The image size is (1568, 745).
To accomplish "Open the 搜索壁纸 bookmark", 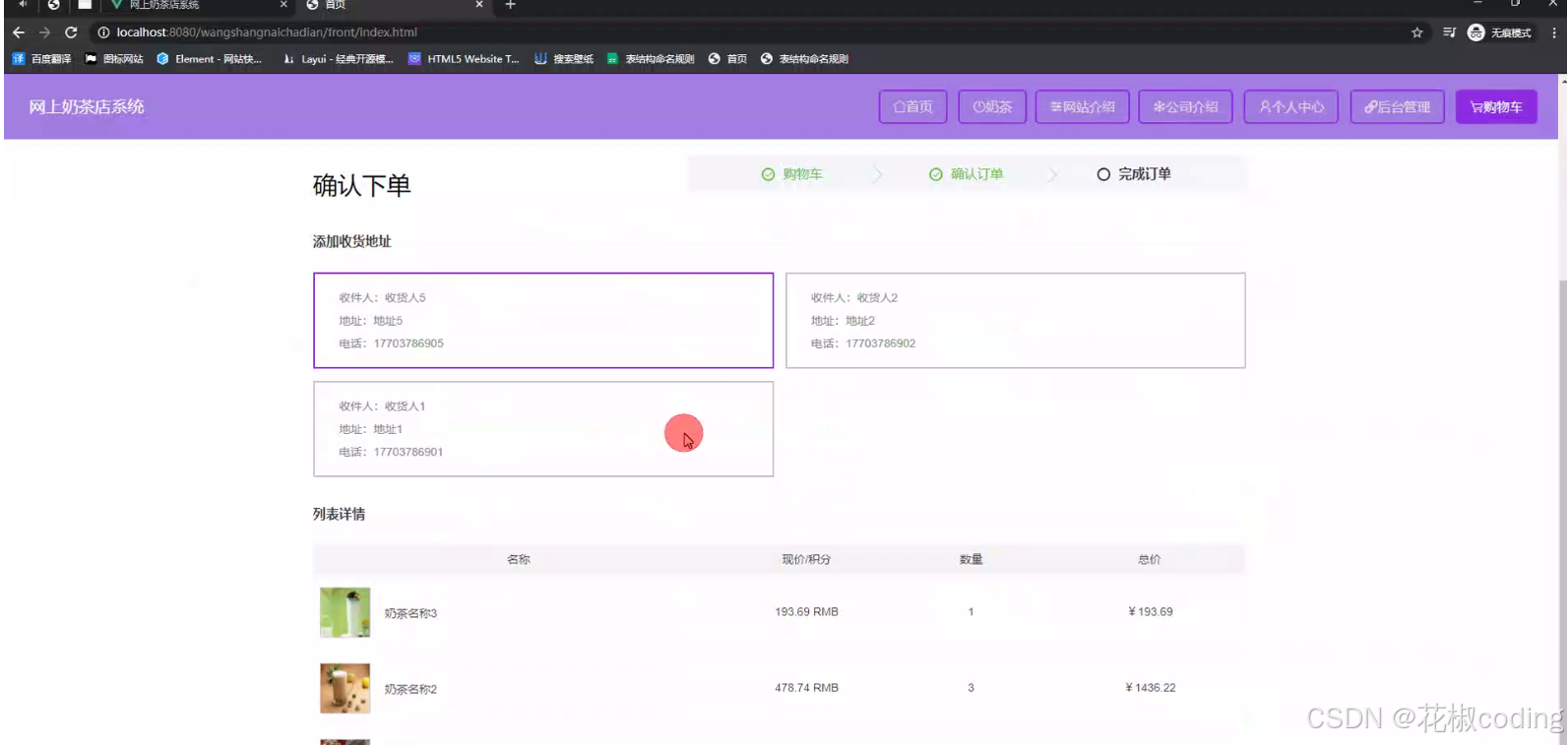I will pos(564,59).
